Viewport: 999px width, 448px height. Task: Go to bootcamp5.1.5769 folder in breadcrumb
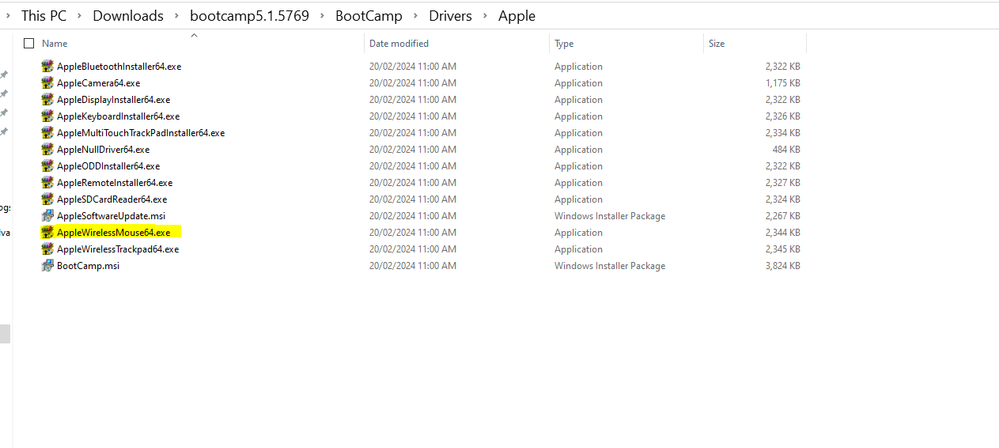pyautogui.click(x=250, y=16)
